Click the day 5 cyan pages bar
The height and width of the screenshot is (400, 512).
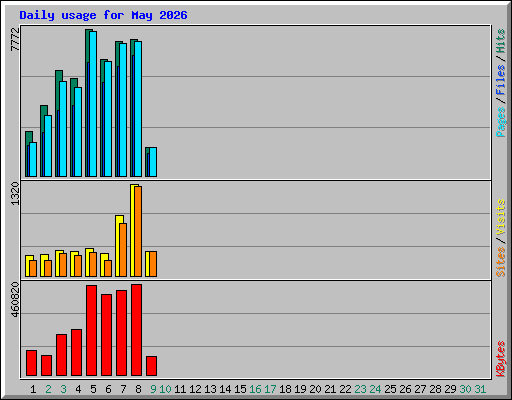[93, 104]
